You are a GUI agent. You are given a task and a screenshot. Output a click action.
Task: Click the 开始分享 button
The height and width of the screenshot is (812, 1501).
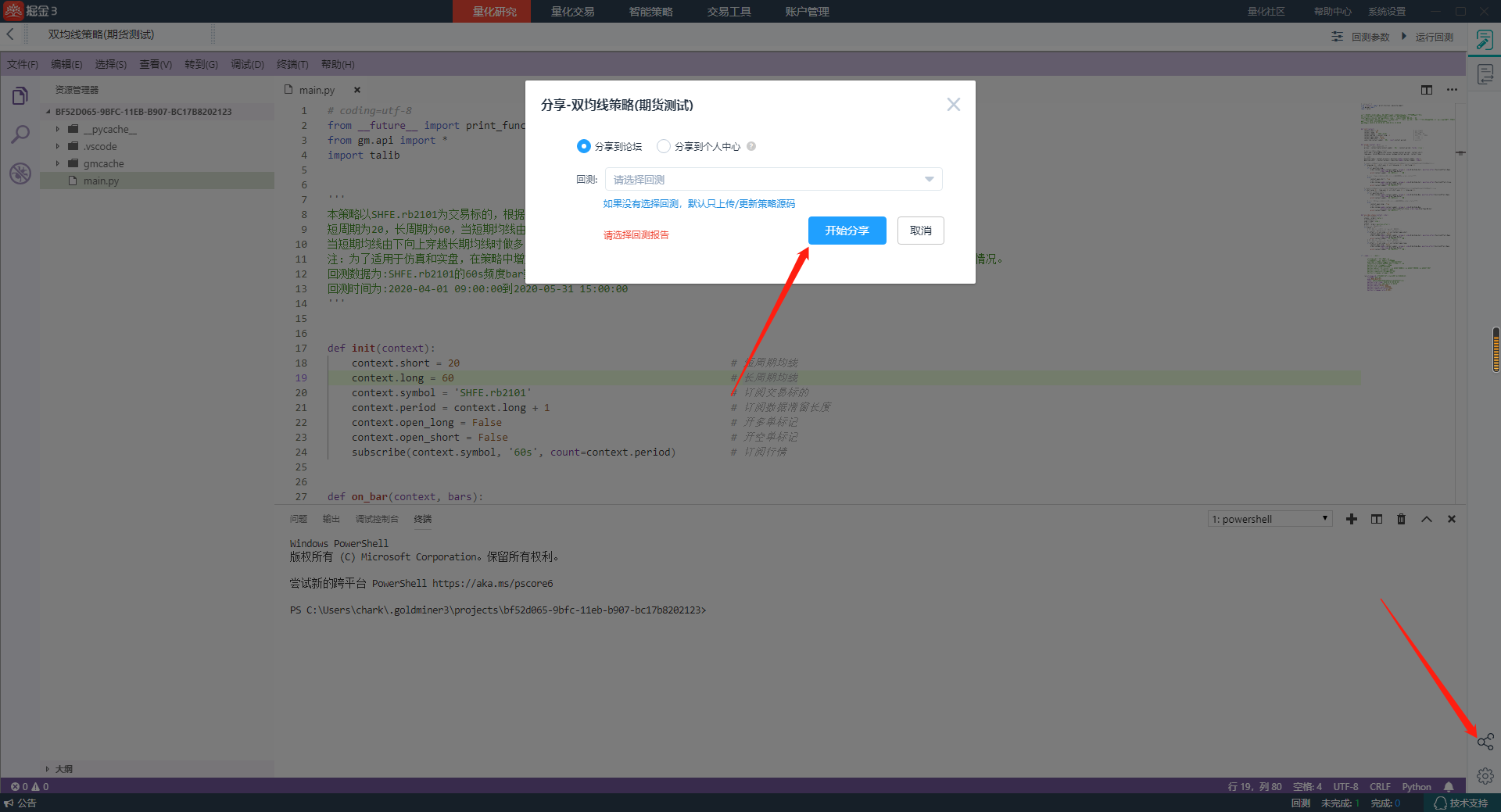click(847, 231)
